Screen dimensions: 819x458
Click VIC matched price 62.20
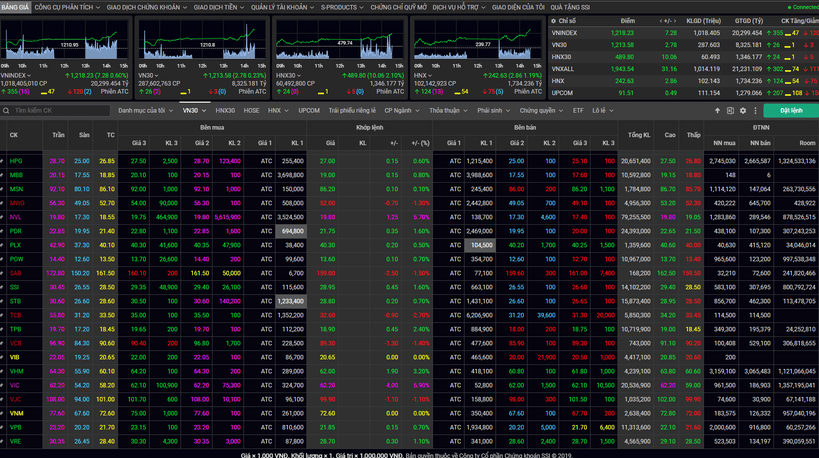[x=327, y=385]
